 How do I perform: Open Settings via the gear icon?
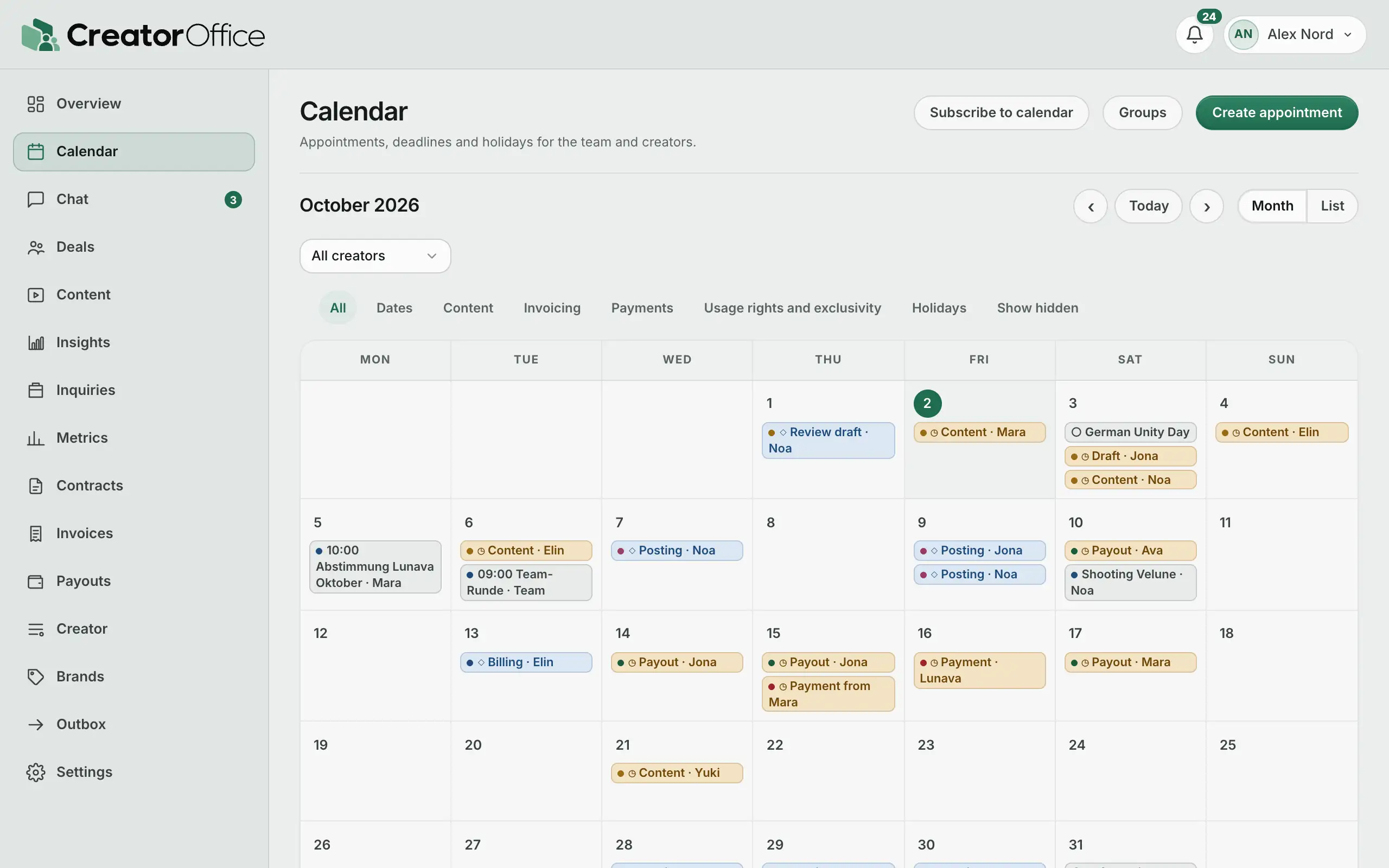click(36, 772)
